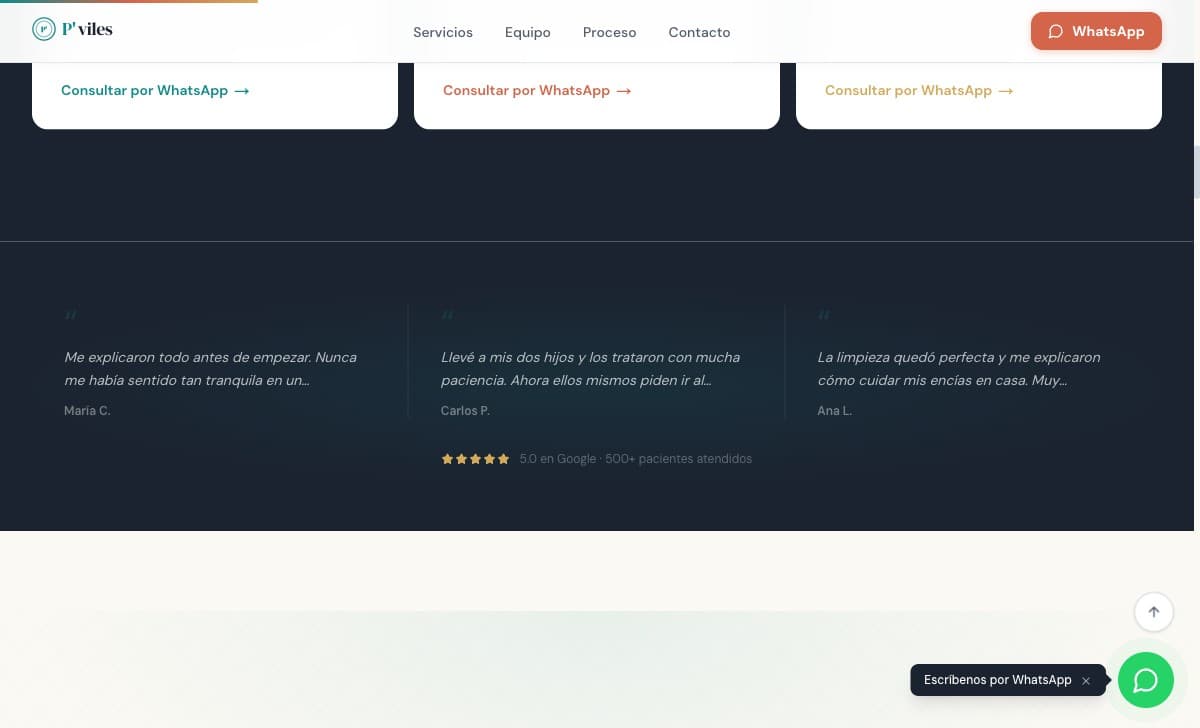Click the green WhatsApp header button
The image size is (1200, 728).
pyautogui.click(x=1096, y=31)
